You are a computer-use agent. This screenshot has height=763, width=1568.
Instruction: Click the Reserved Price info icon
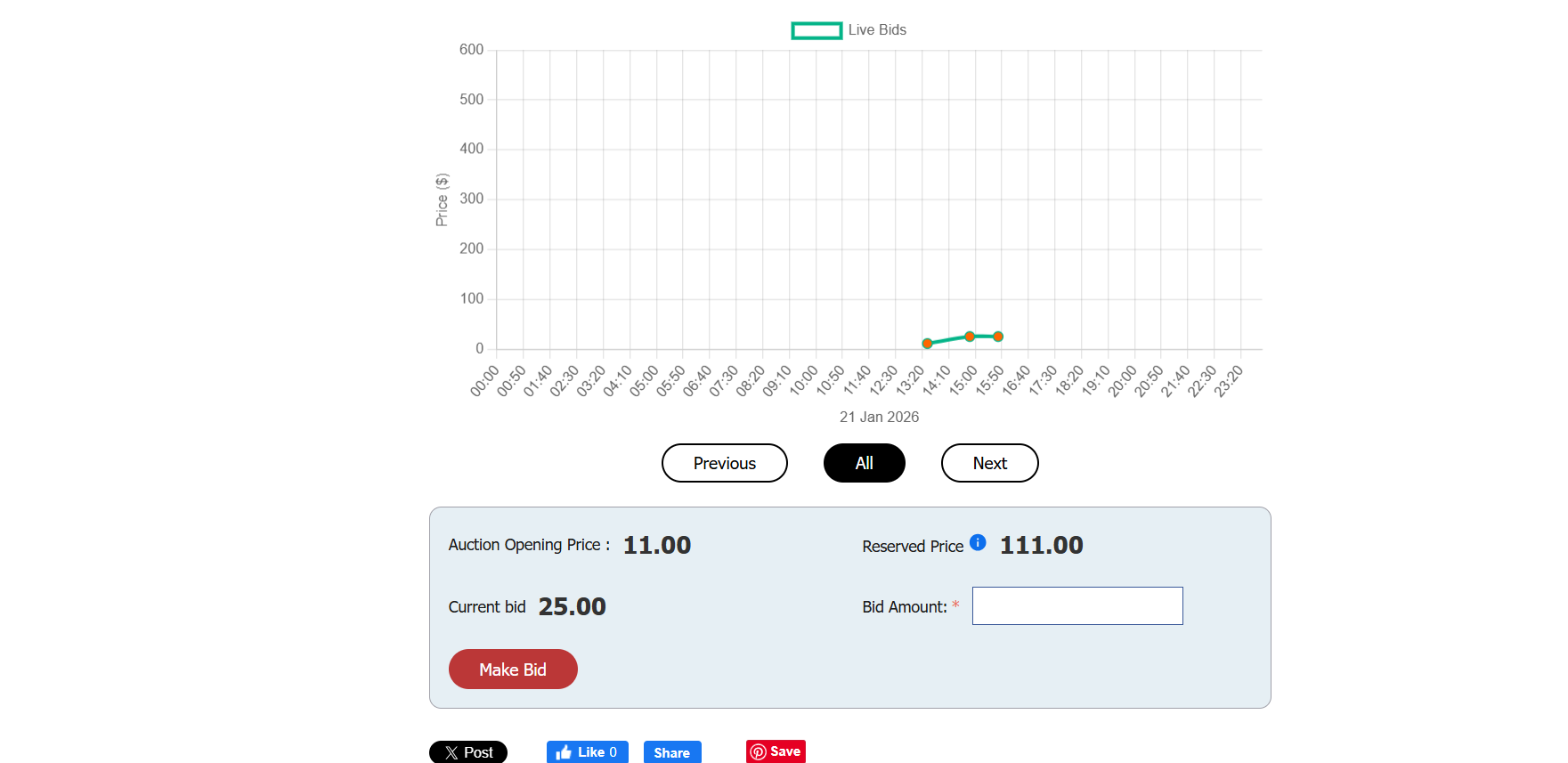point(978,542)
